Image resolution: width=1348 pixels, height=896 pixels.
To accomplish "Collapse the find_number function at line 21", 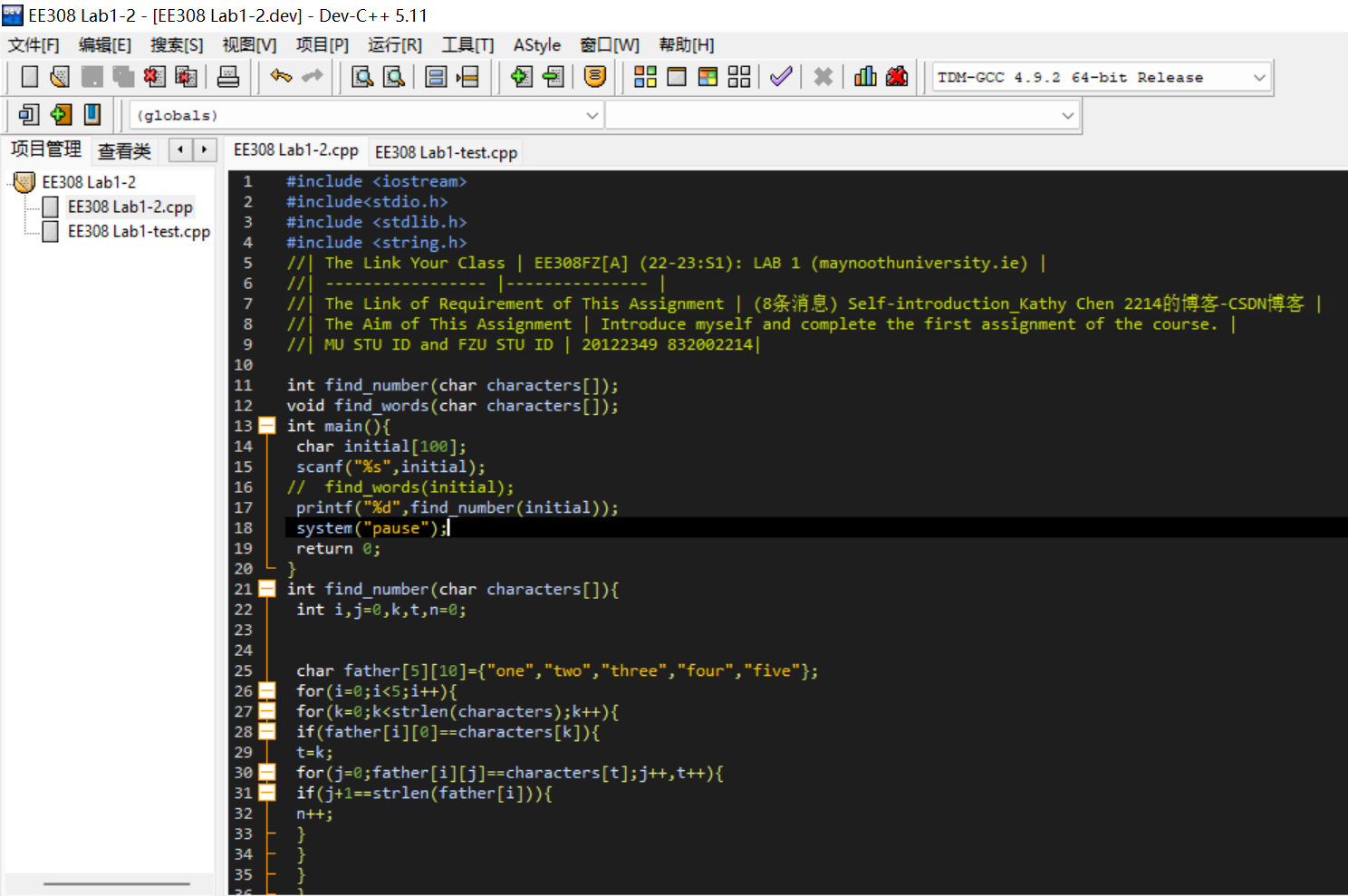I will pos(267,589).
